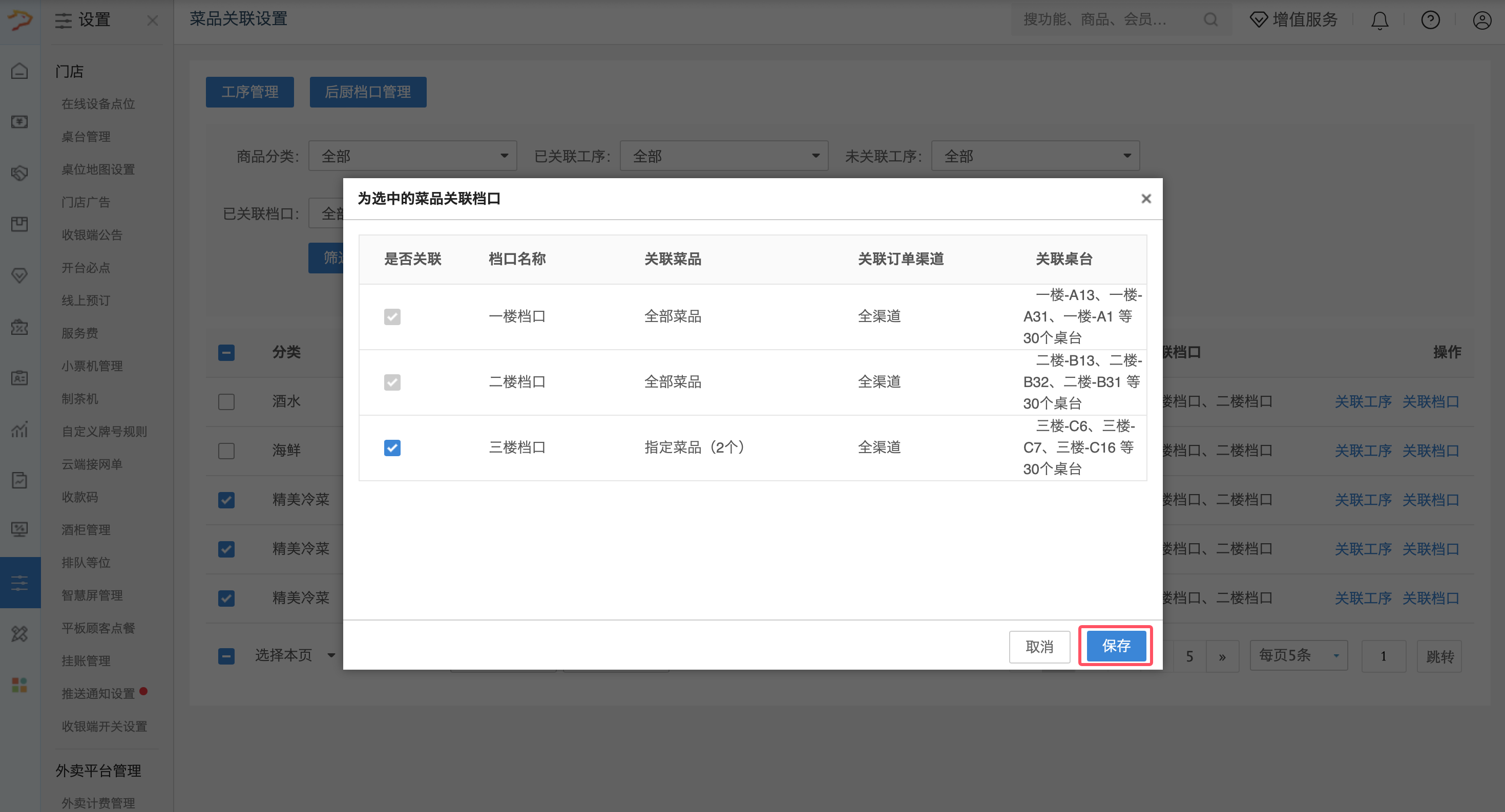Go to page 5 in pagination
Screen dimensions: 1505x812
point(1189,656)
